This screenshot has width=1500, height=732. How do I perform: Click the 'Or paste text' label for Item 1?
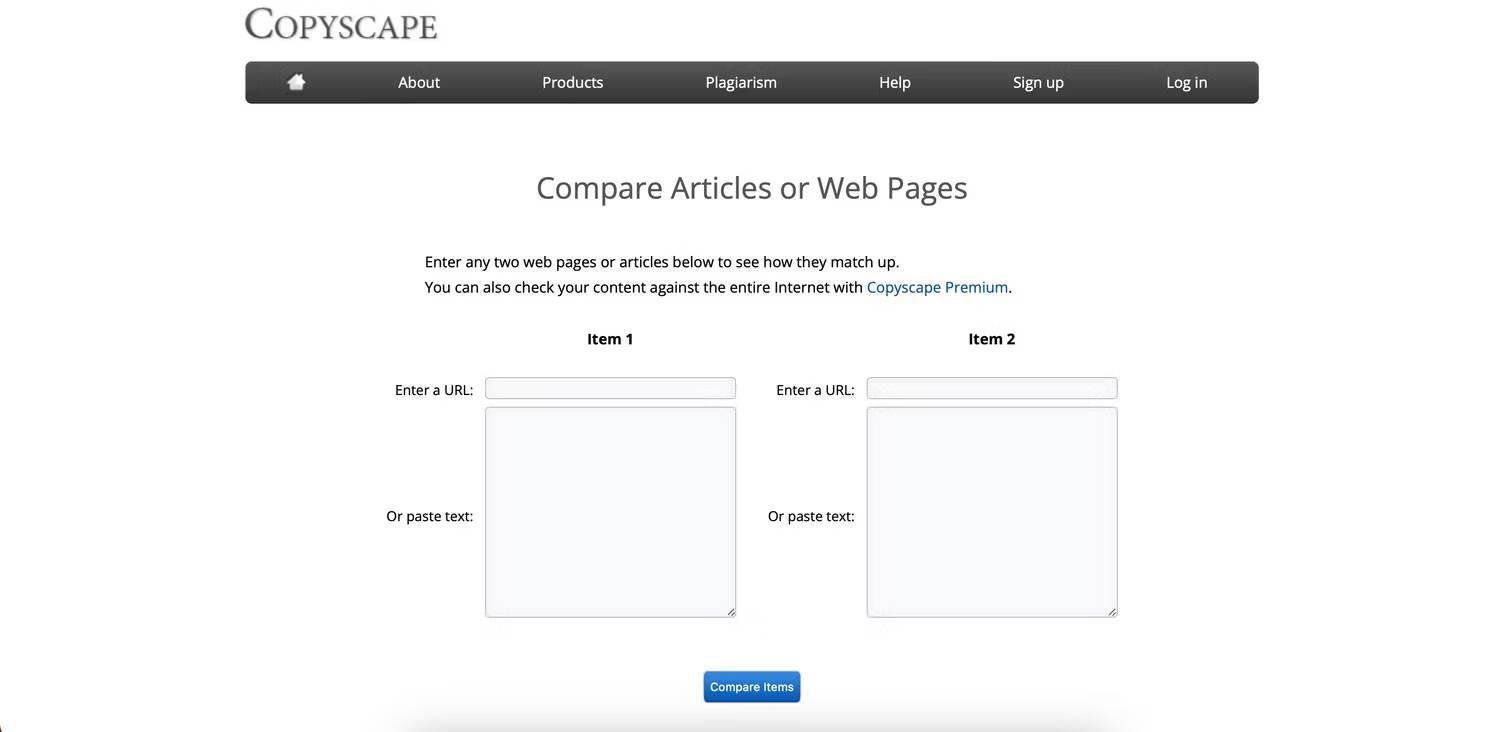point(430,516)
